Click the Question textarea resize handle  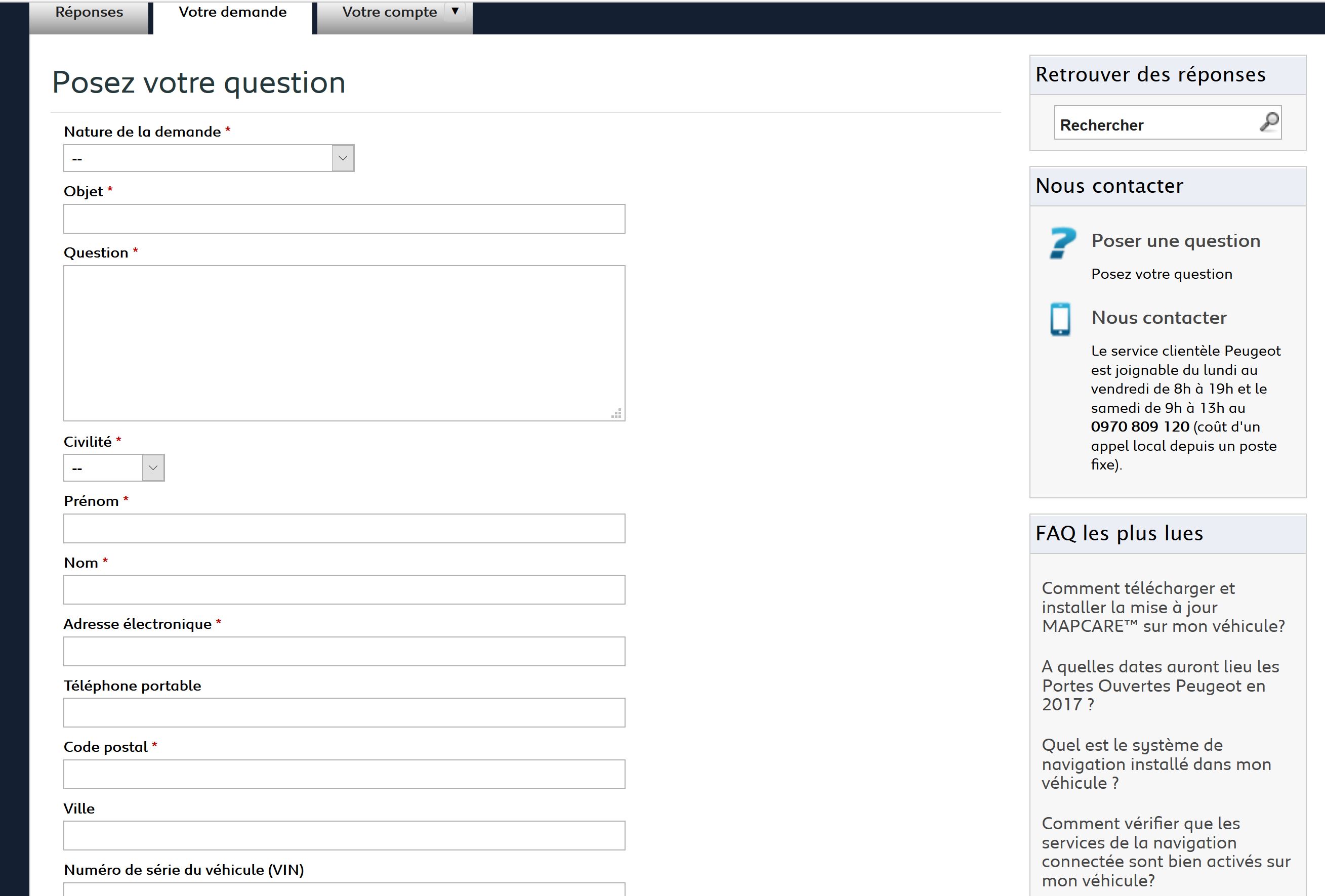[x=616, y=414]
